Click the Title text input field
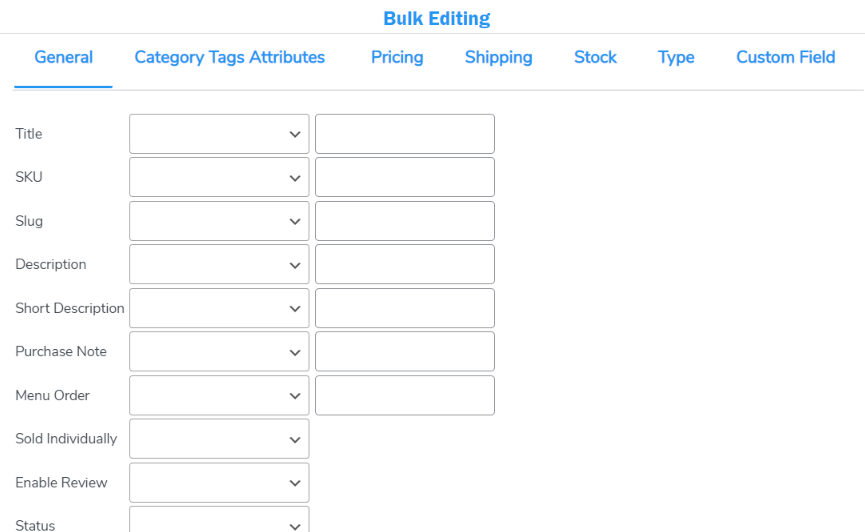Image resolution: width=865 pixels, height=532 pixels. coord(405,134)
